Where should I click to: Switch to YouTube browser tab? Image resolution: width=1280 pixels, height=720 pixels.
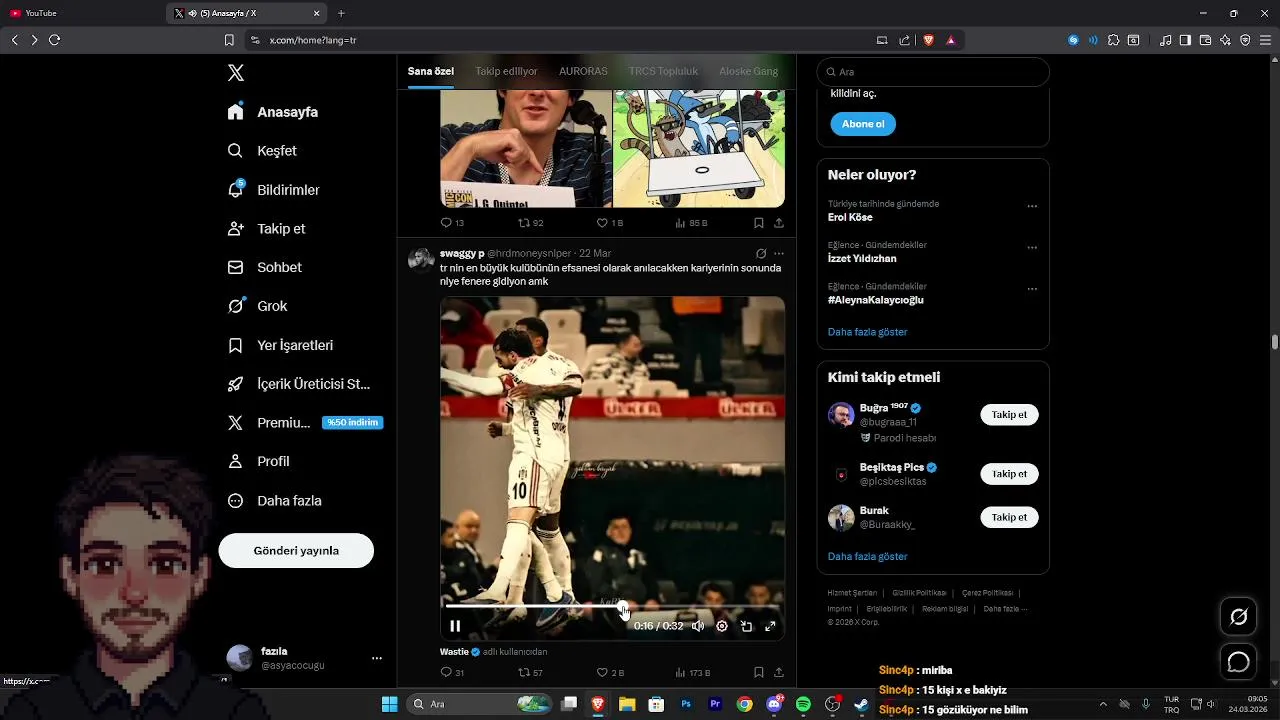coord(80,13)
